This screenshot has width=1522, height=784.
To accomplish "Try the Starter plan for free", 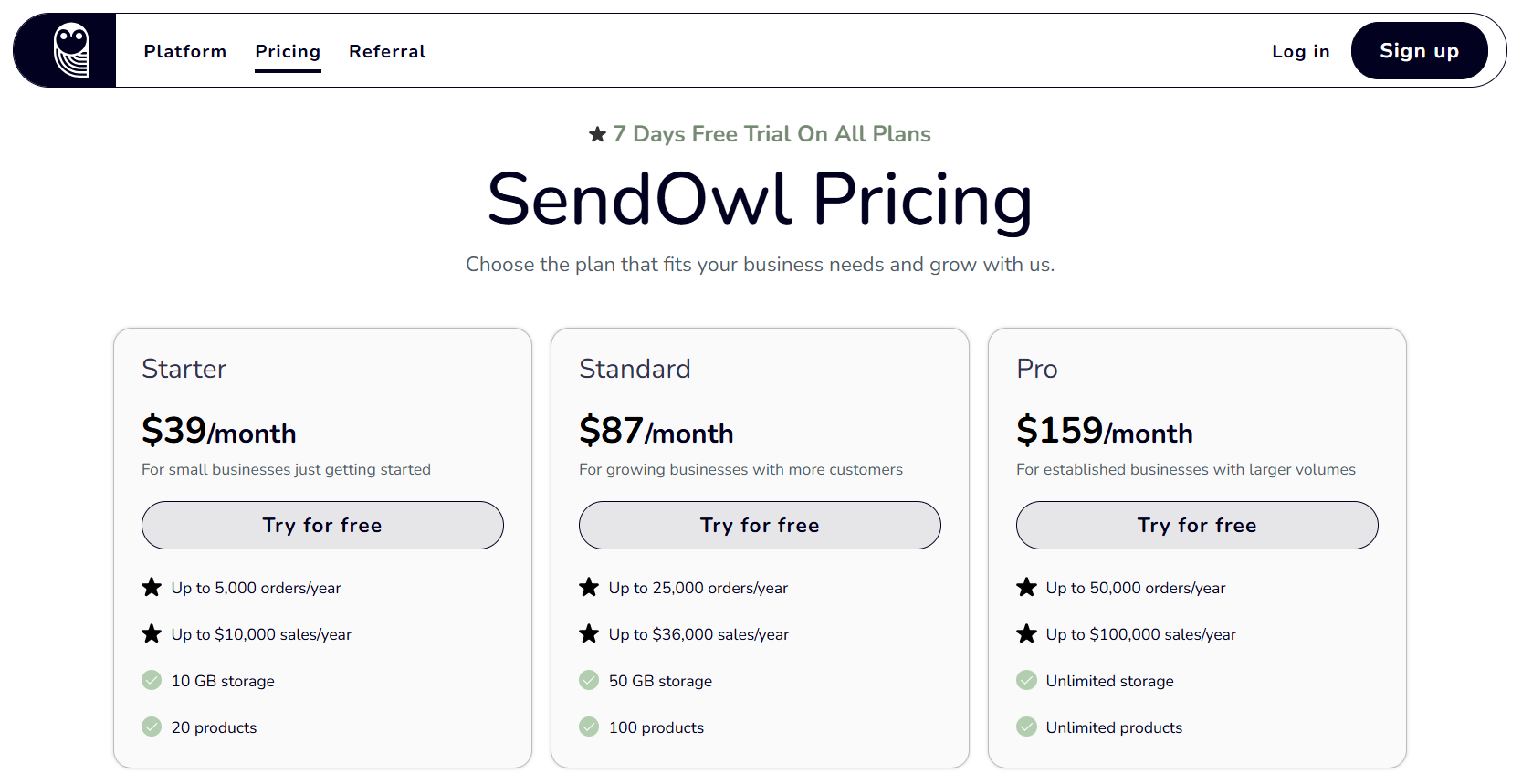I will coord(322,525).
